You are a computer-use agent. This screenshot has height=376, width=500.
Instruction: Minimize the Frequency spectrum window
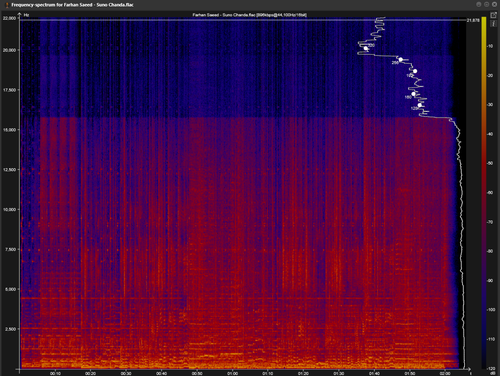pos(479,4)
